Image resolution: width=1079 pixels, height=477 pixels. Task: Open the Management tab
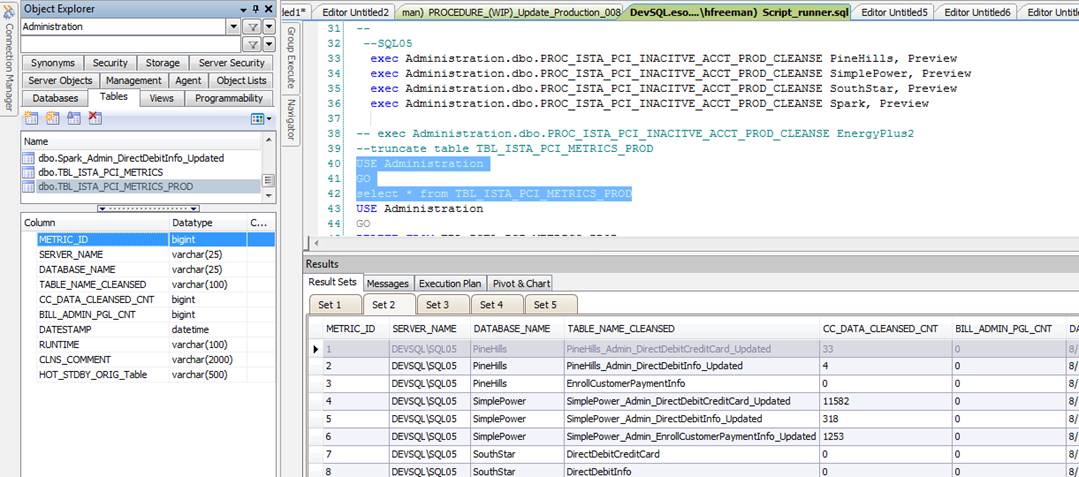134,81
